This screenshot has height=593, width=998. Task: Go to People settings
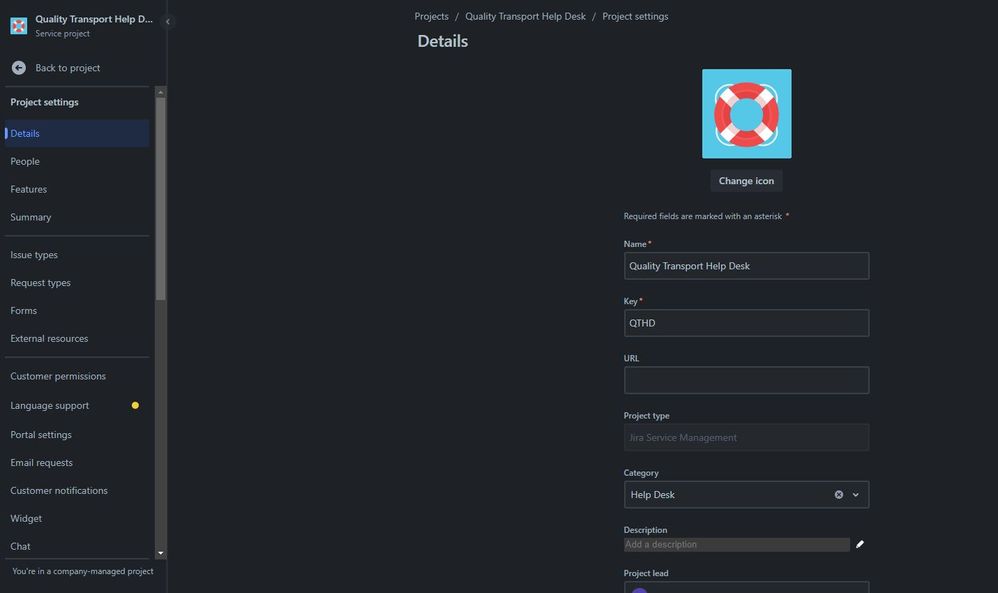tap(77, 162)
